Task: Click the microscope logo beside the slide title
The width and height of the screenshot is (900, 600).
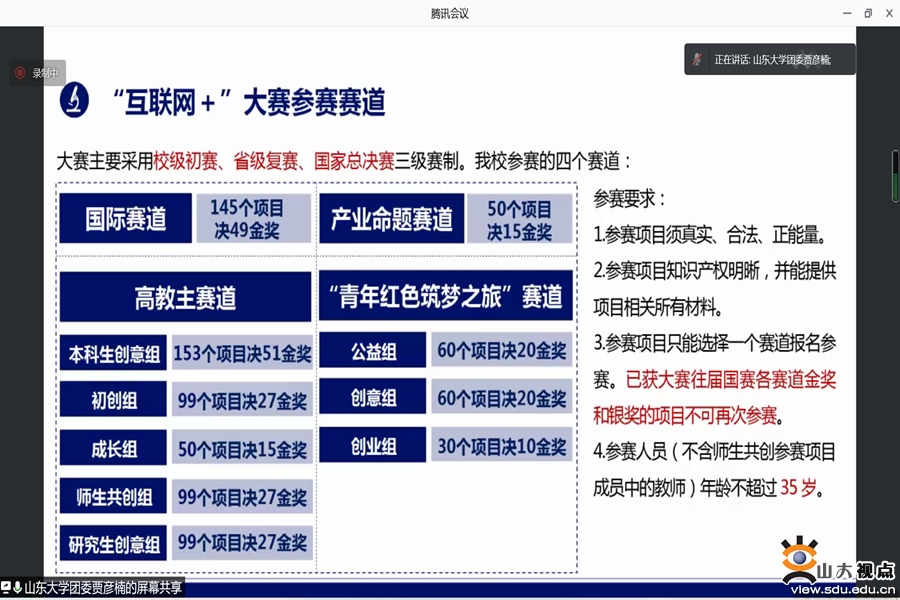Action: (x=75, y=101)
